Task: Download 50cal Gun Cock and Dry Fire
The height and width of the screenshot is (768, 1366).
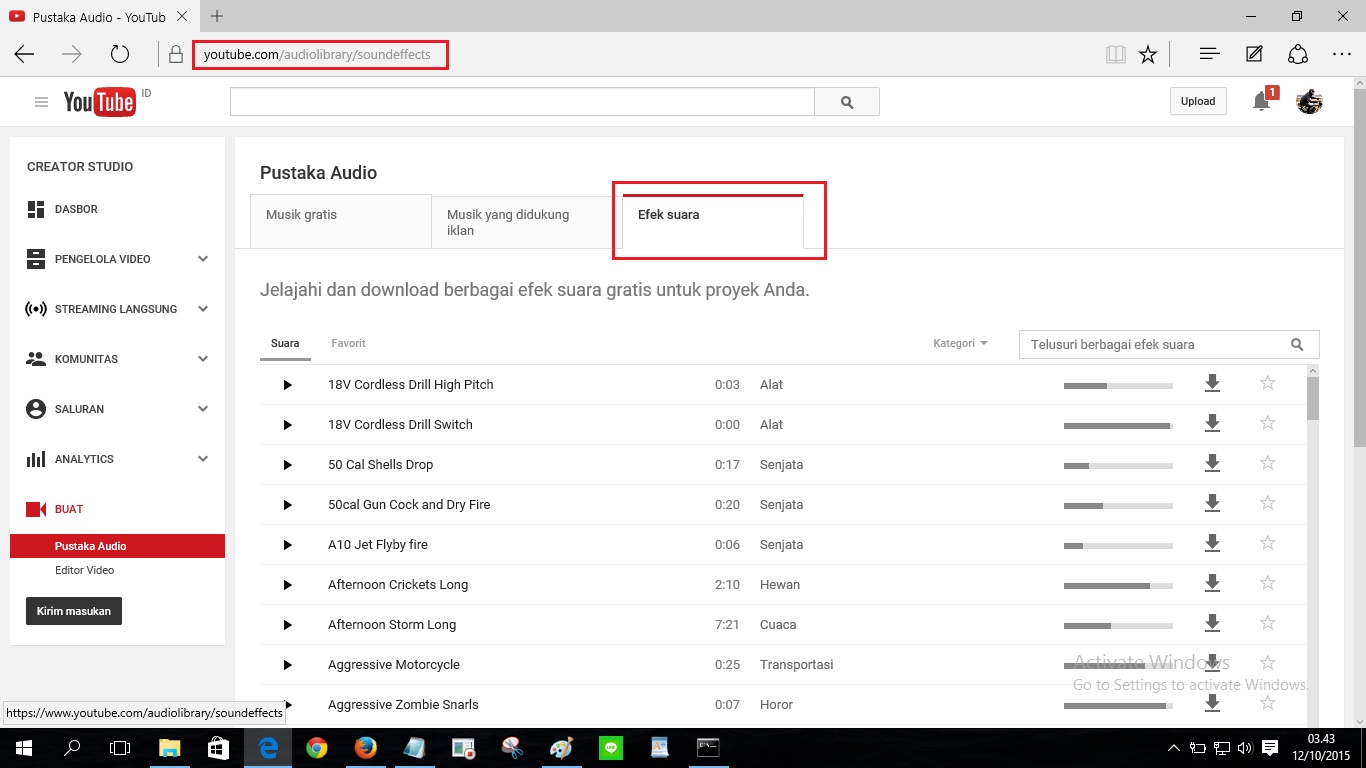Action: 1212,503
